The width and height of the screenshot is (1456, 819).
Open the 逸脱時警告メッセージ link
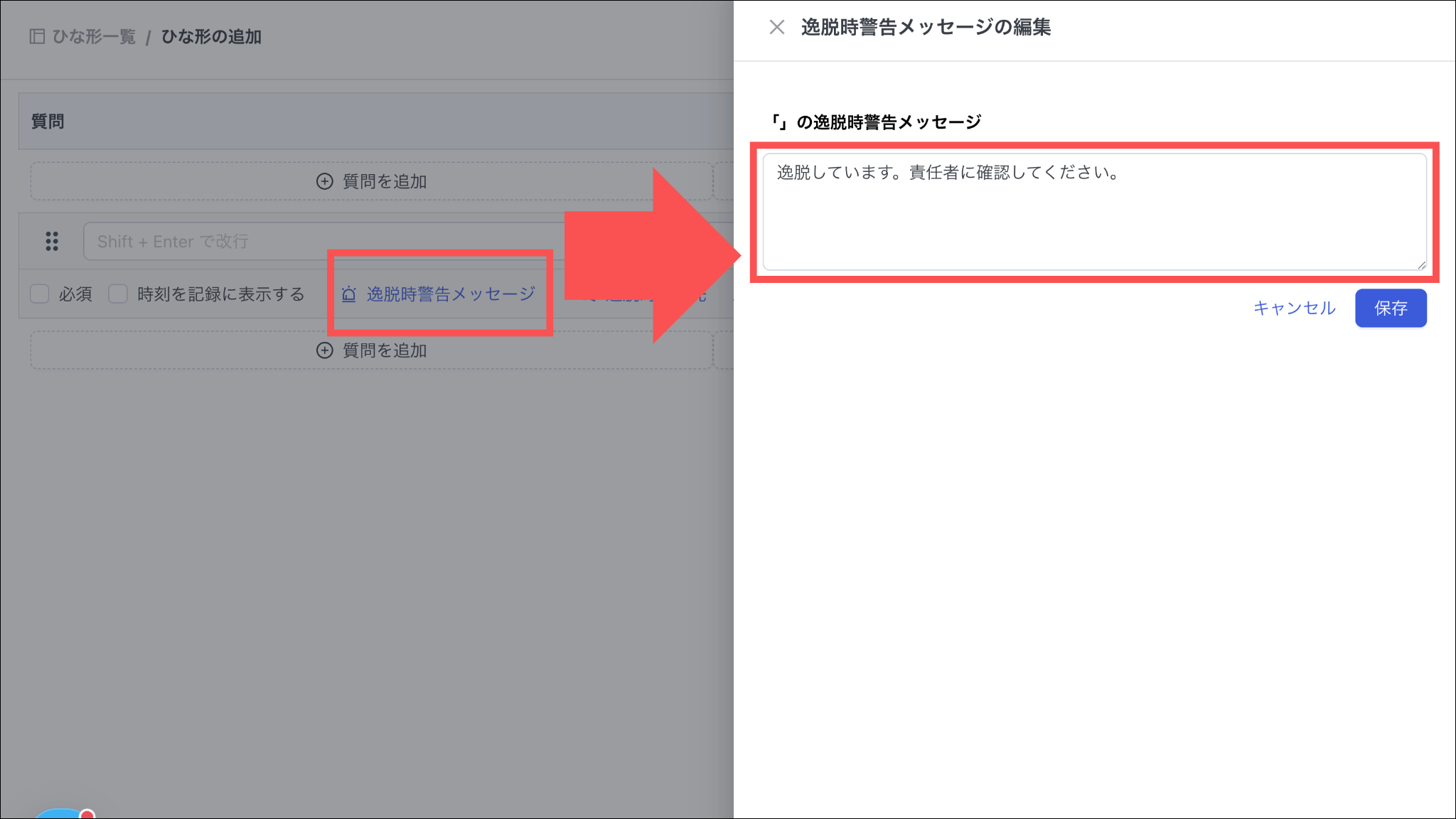click(451, 294)
